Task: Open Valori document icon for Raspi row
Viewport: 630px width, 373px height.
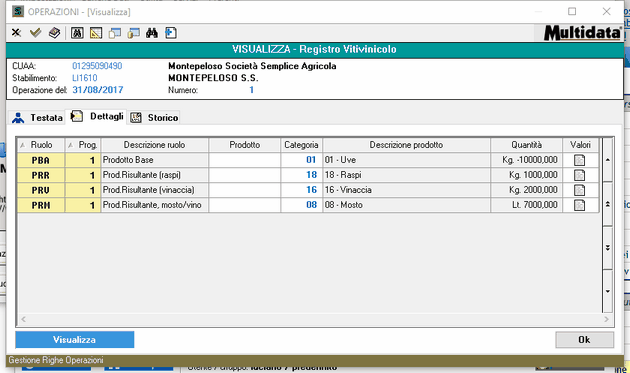Action: coord(579,175)
